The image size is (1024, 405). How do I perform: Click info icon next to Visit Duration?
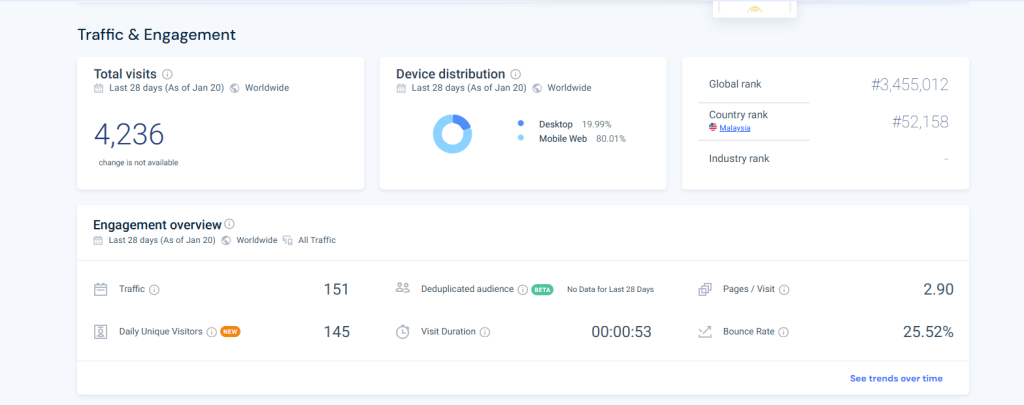click(x=484, y=332)
